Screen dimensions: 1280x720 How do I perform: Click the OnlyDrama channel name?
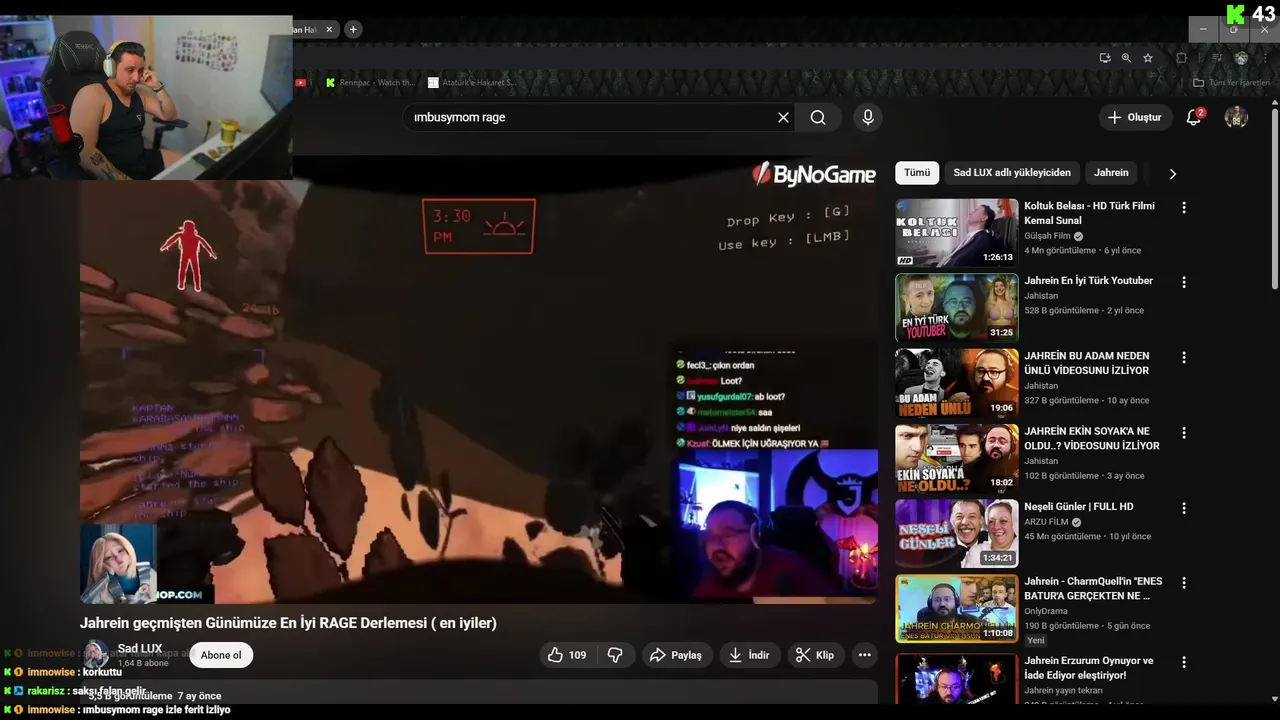(x=1046, y=611)
